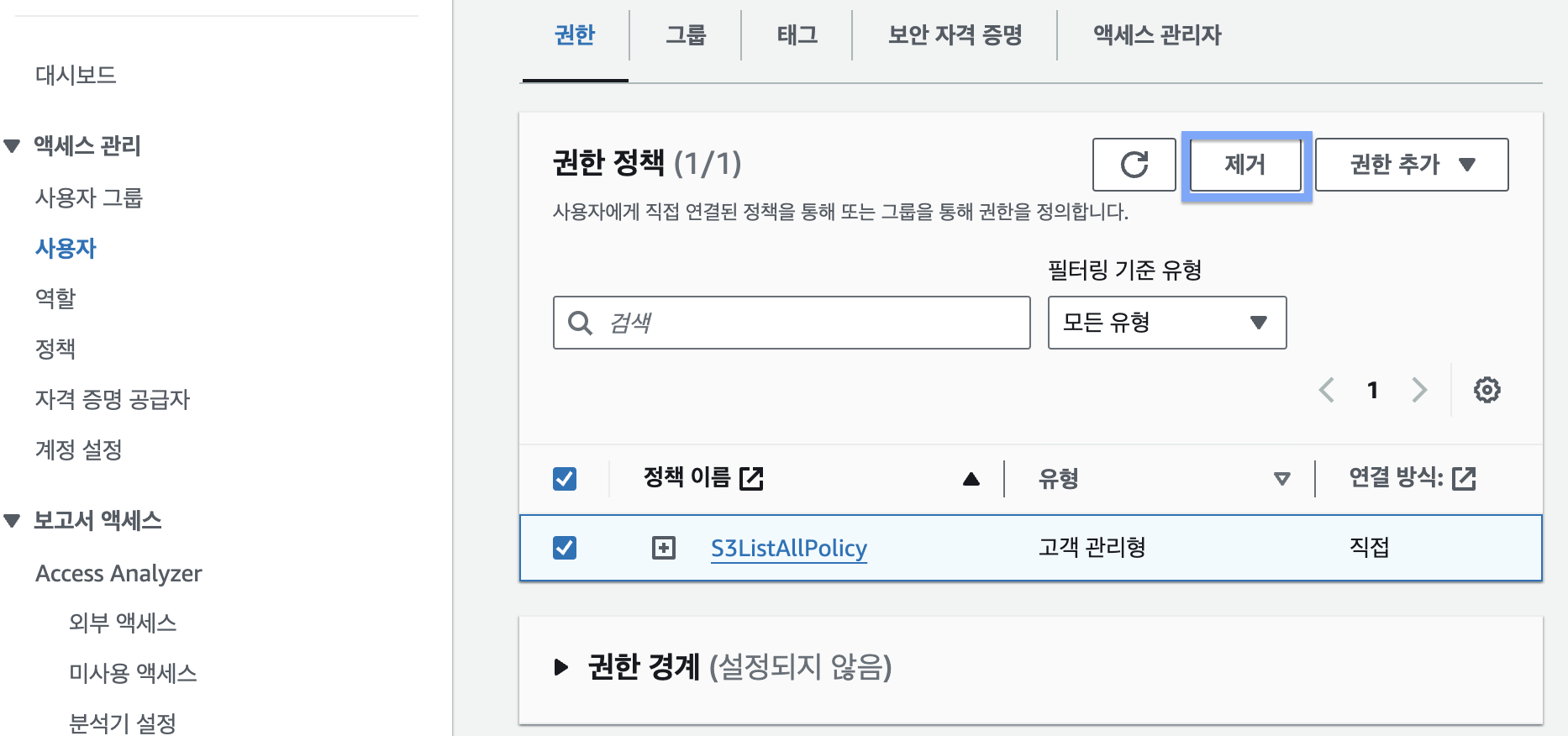Toggle the select-all policies checkbox

[565, 479]
